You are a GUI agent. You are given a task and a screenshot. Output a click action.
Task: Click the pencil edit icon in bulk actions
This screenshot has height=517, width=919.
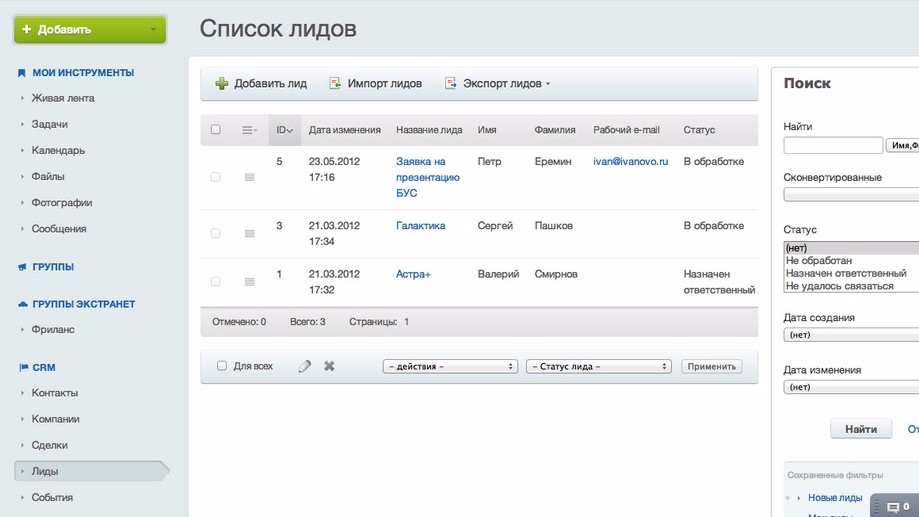point(304,366)
